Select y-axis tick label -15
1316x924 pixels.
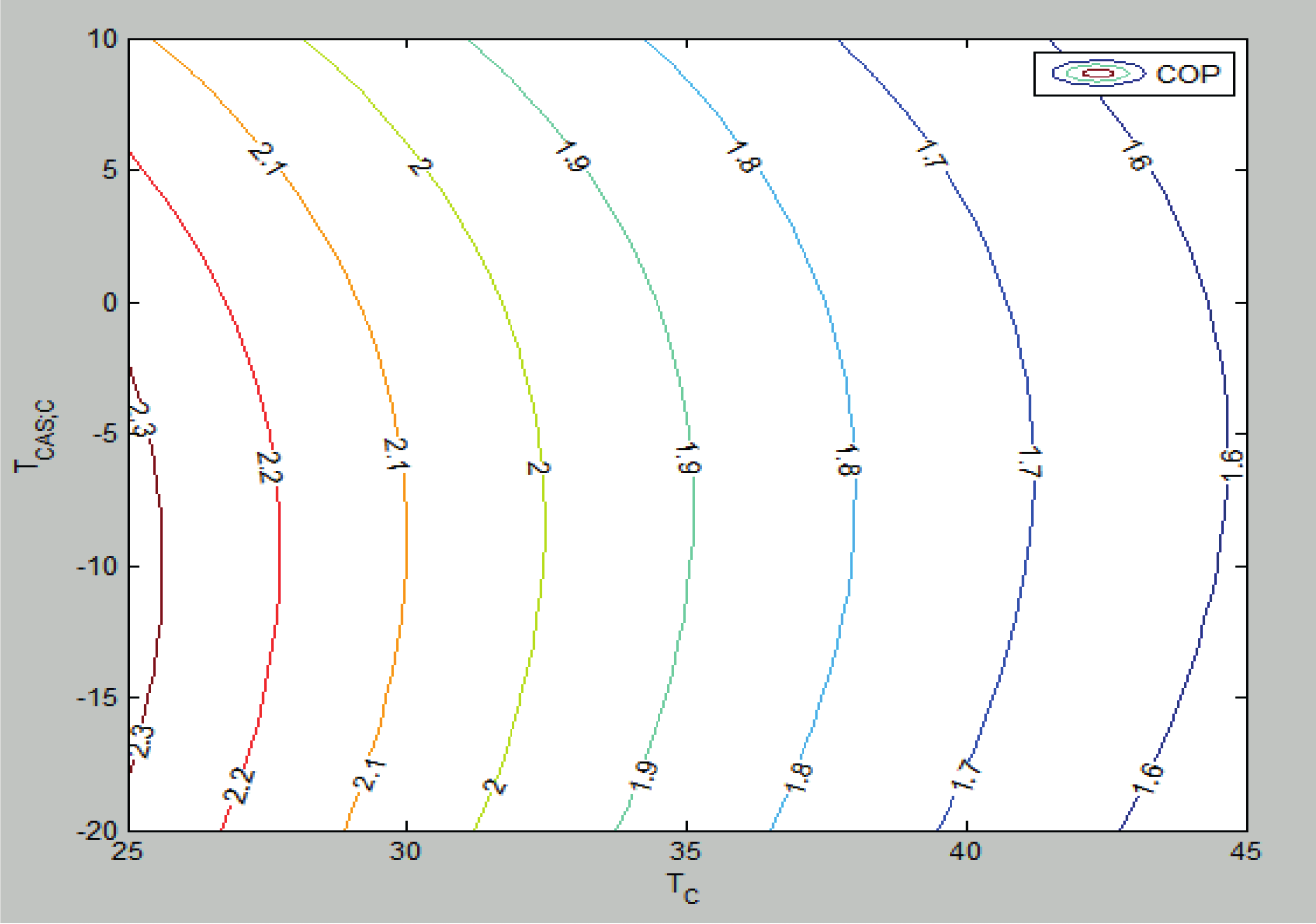pos(96,698)
